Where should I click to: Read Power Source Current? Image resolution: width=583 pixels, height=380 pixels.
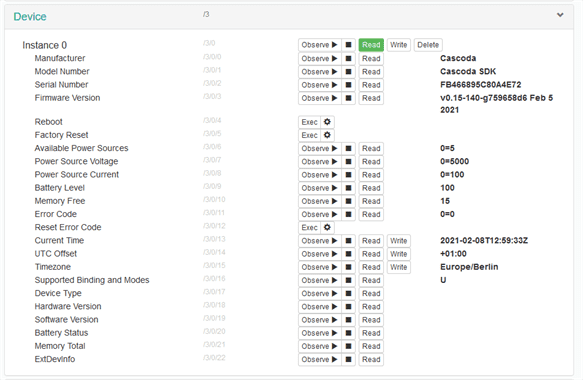click(371, 175)
